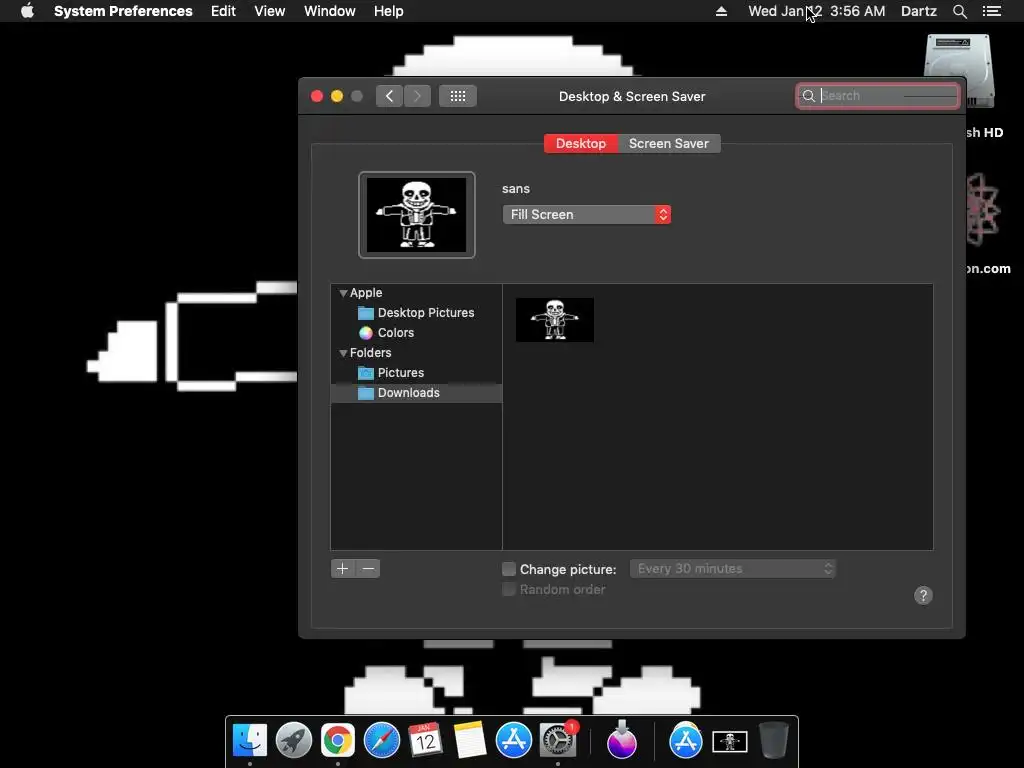Open the Edit menu
This screenshot has width=1024, height=768.
click(x=223, y=11)
